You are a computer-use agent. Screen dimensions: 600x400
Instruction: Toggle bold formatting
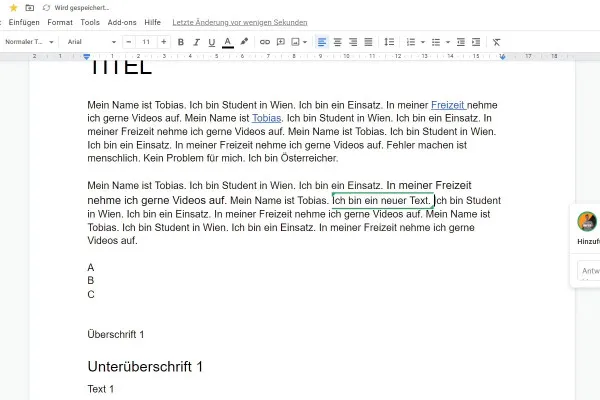181,42
